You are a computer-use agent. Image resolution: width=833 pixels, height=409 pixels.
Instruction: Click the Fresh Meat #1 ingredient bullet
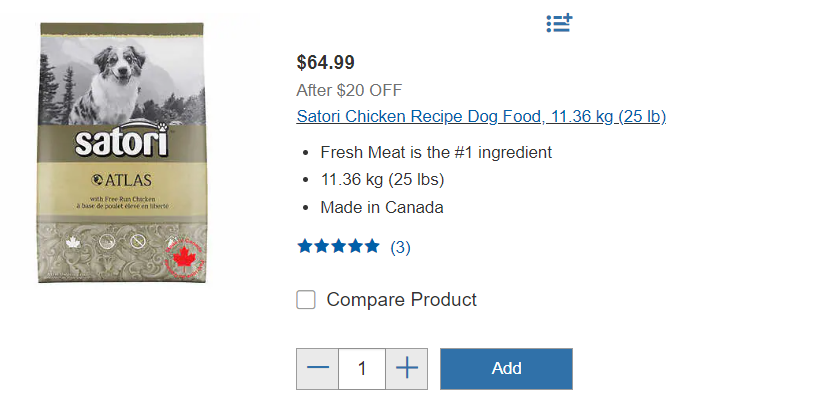click(x=436, y=152)
